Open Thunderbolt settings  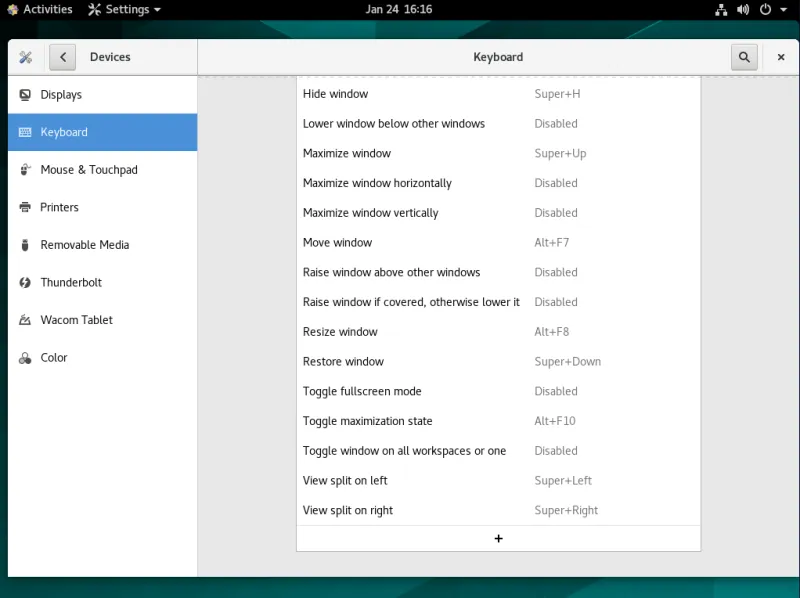pos(68,282)
